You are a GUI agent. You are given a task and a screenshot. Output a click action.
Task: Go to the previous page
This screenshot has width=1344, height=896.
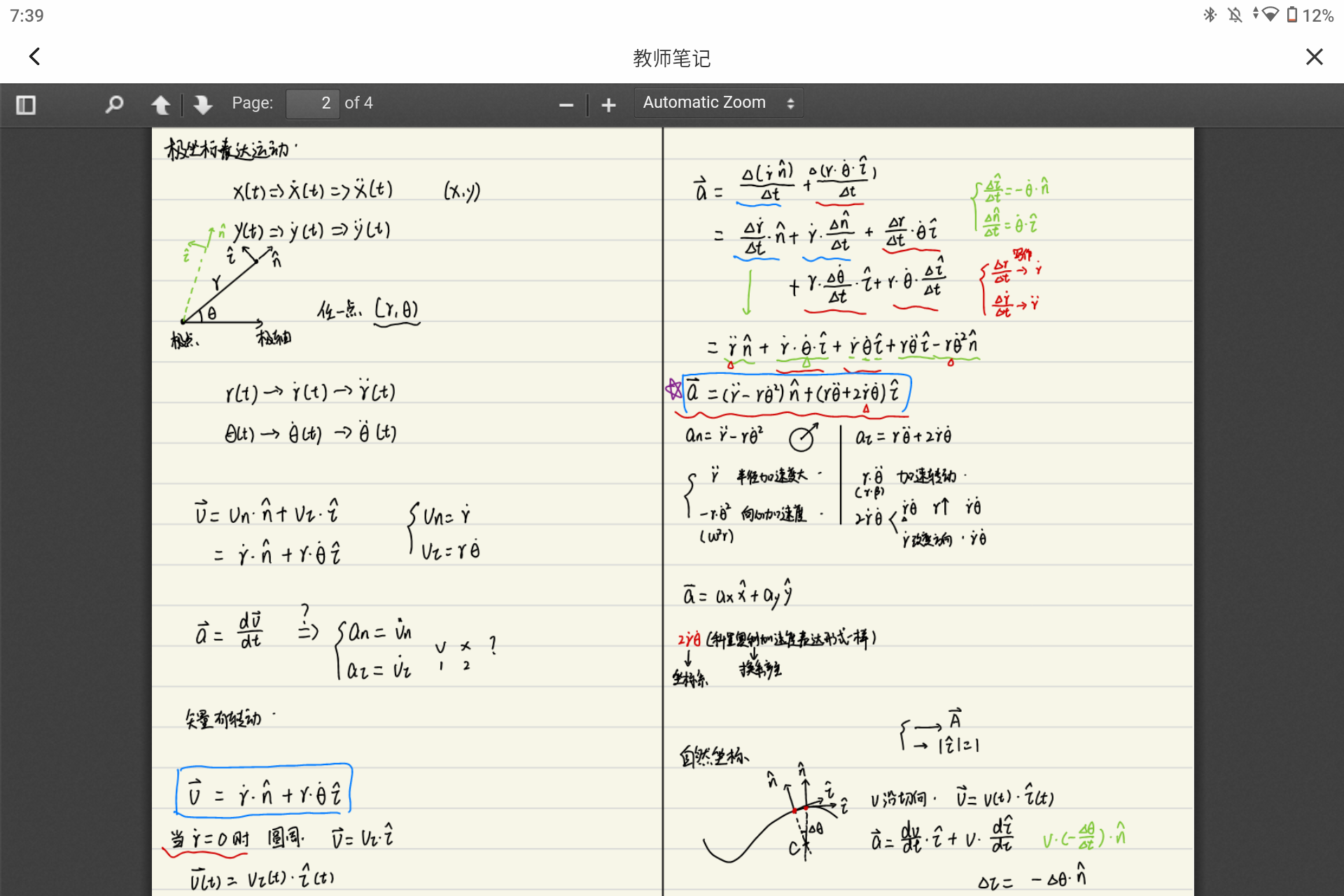pyautogui.click(x=161, y=105)
